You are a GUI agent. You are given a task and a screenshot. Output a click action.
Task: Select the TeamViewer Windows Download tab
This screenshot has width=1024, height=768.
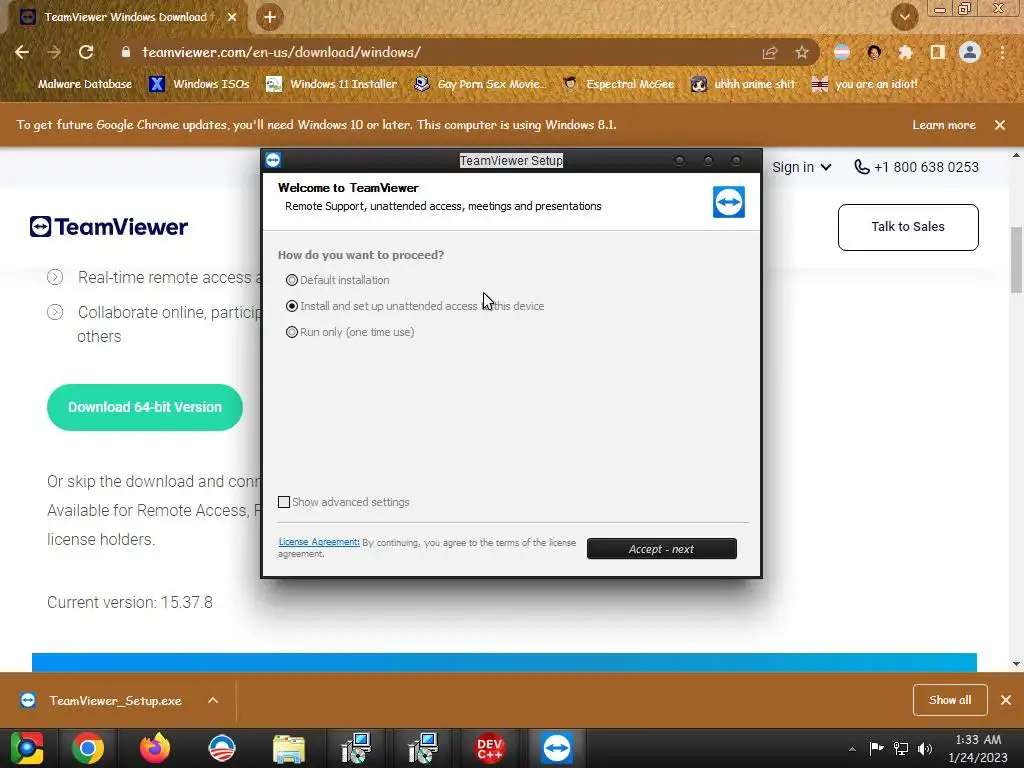point(124,17)
